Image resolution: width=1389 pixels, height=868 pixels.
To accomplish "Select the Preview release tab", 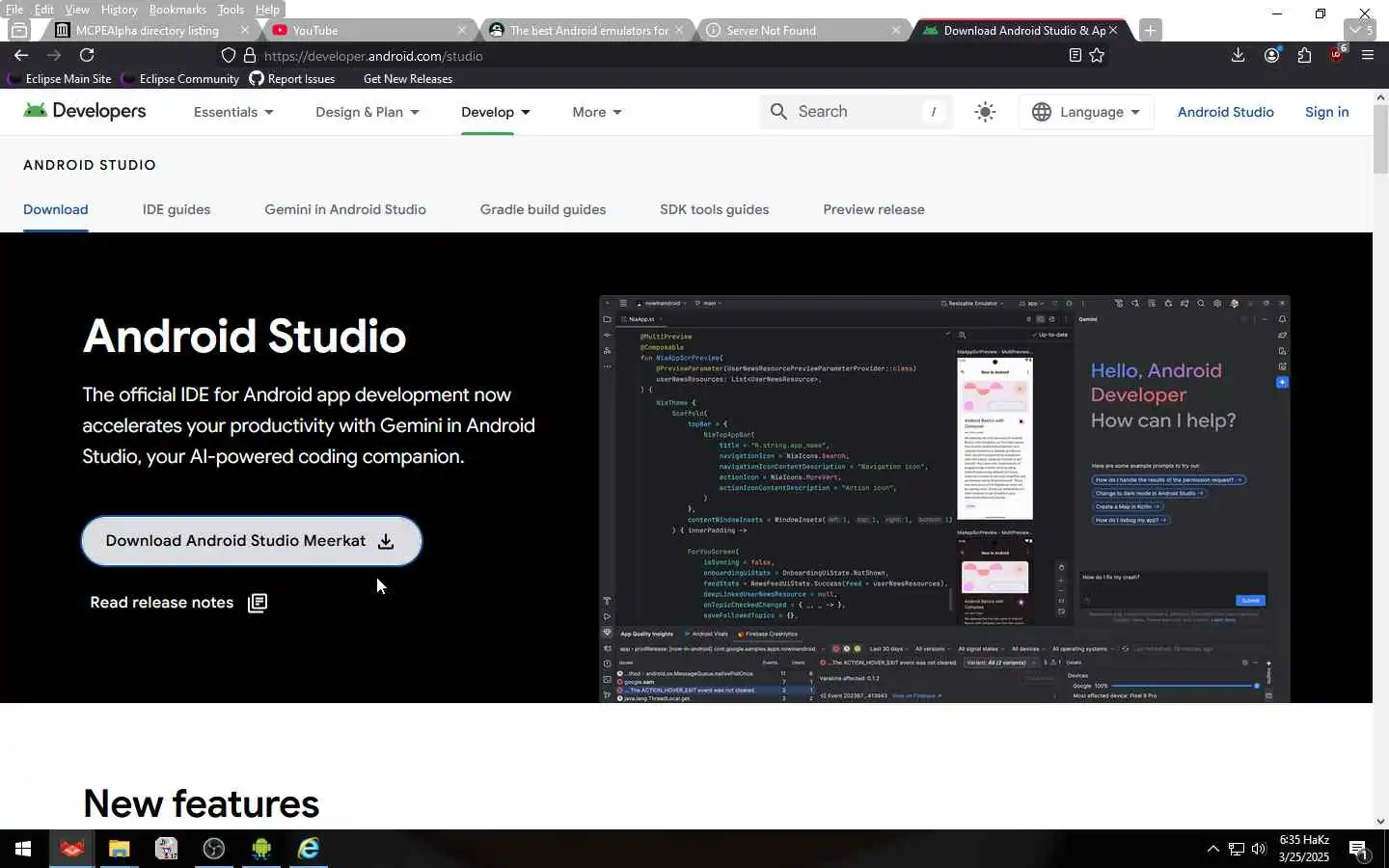I will click(874, 209).
